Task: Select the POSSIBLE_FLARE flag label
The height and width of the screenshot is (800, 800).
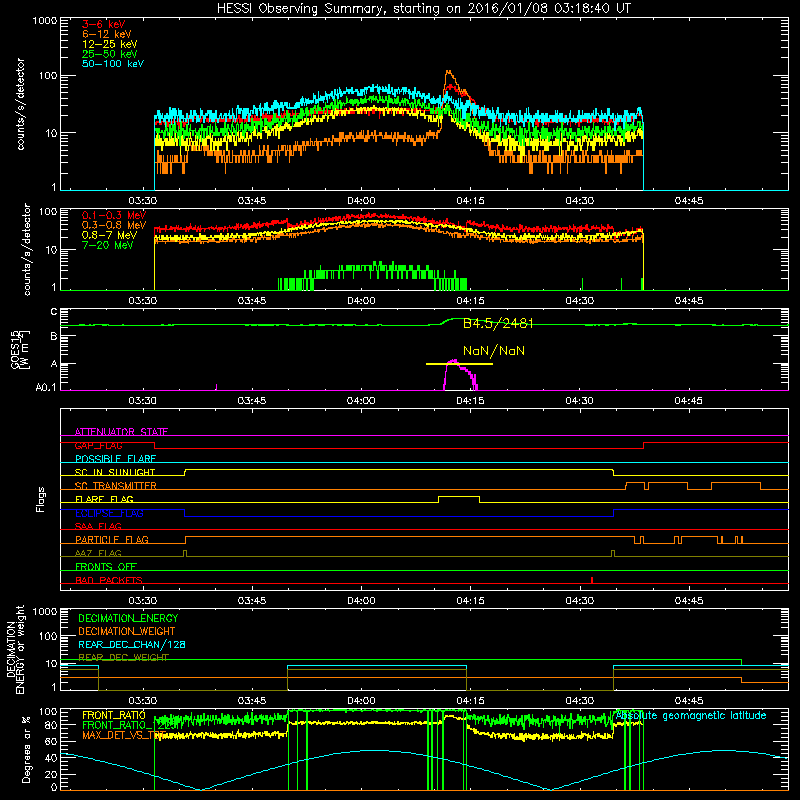Action: [115, 459]
